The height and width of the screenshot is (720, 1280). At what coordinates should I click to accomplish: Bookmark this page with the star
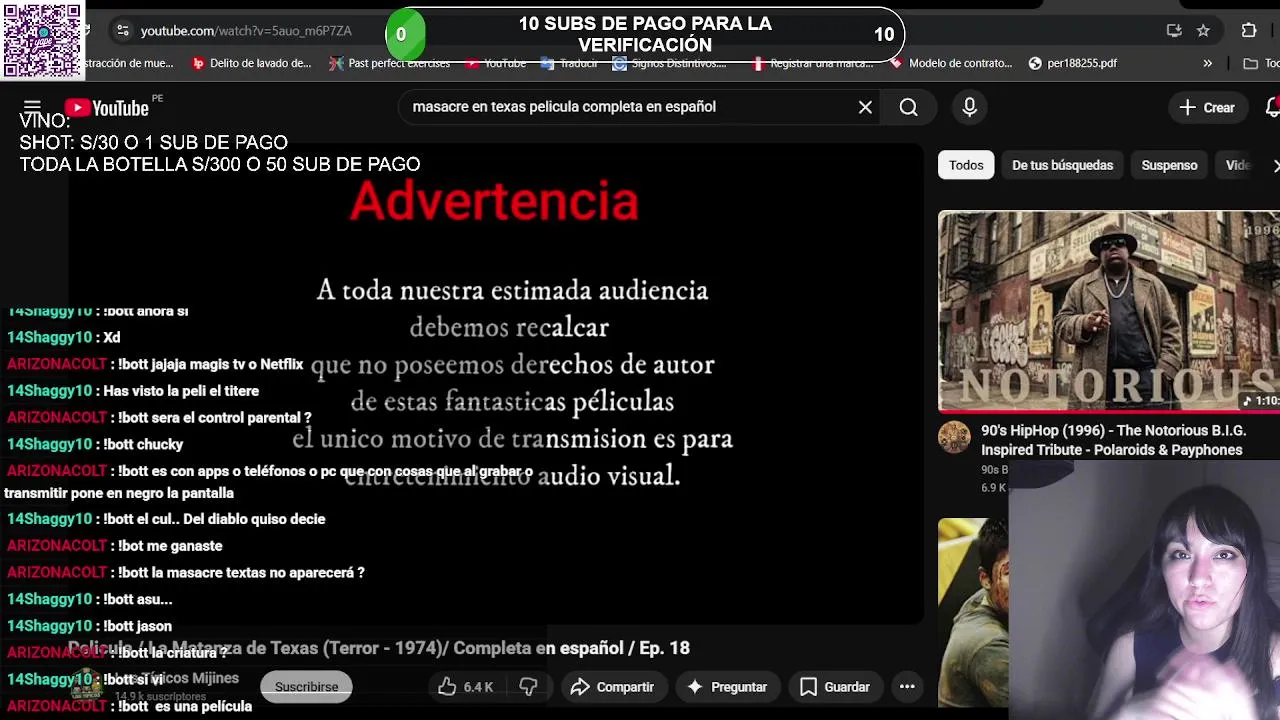pos(1203,31)
